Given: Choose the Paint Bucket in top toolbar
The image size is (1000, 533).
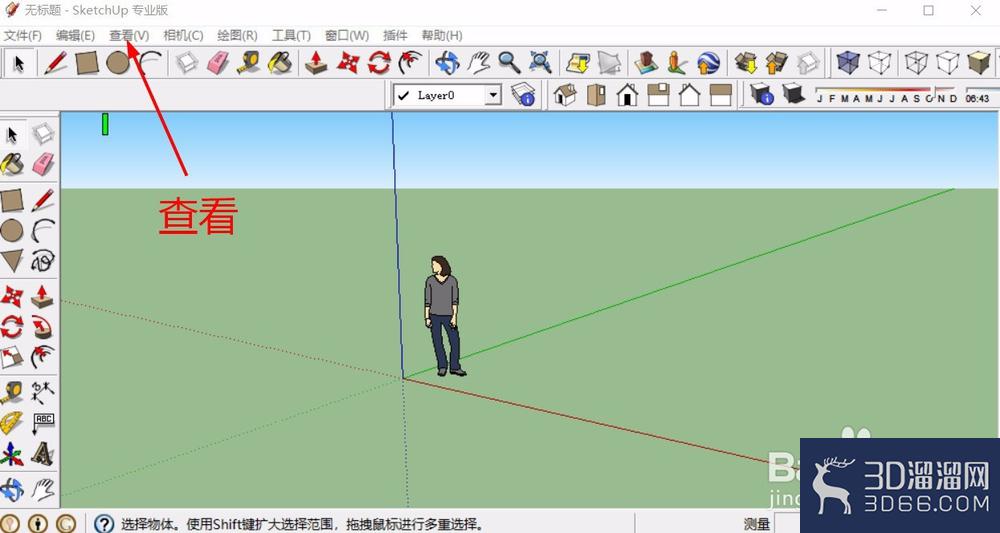Looking at the screenshot, I should point(279,62).
